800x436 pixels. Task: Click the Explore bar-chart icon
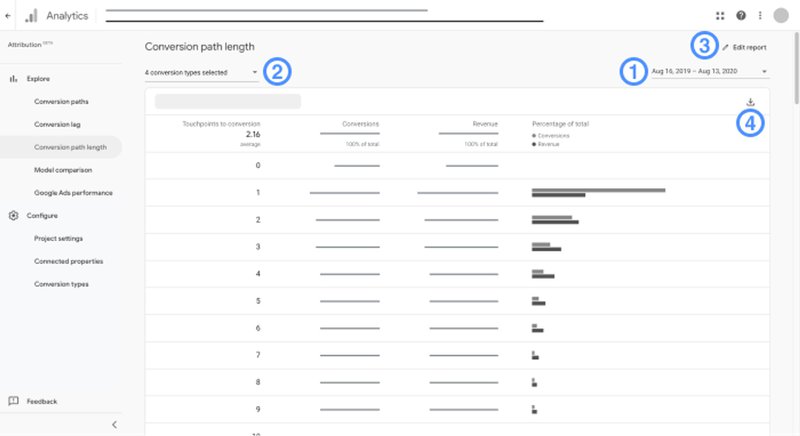click(14, 79)
